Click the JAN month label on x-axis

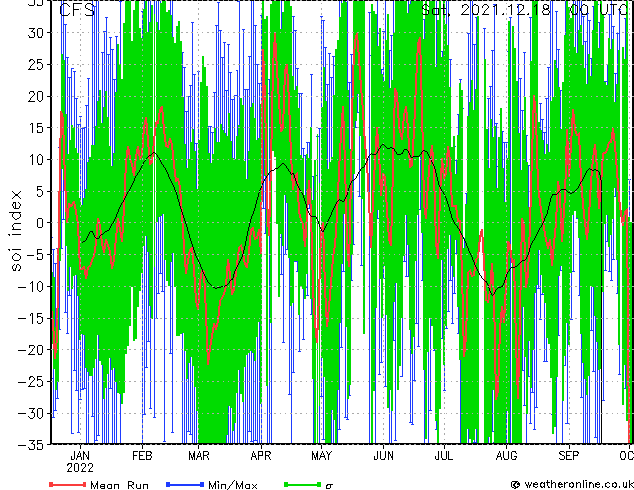click(x=80, y=456)
